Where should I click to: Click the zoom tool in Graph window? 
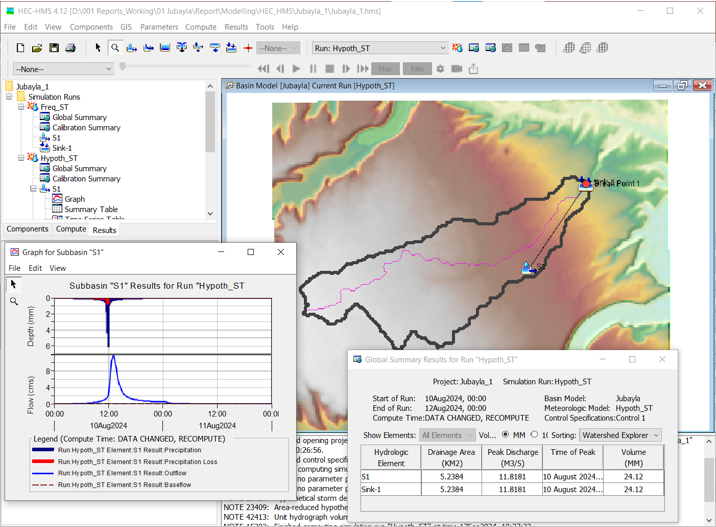coord(14,301)
